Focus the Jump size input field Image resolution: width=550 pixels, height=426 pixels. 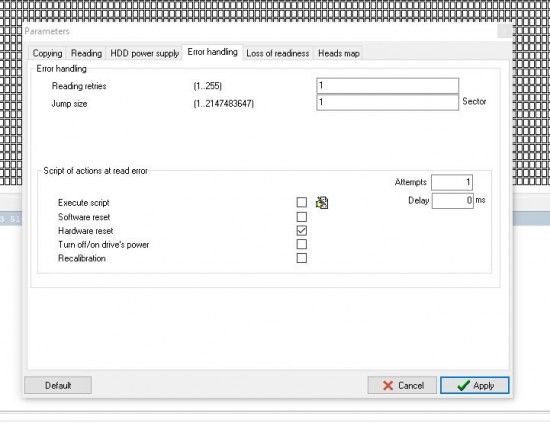click(388, 102)
